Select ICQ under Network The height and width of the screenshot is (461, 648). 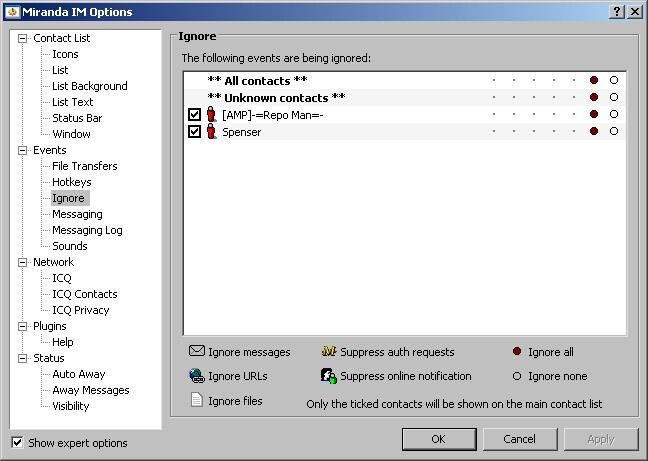click(62, 278)
